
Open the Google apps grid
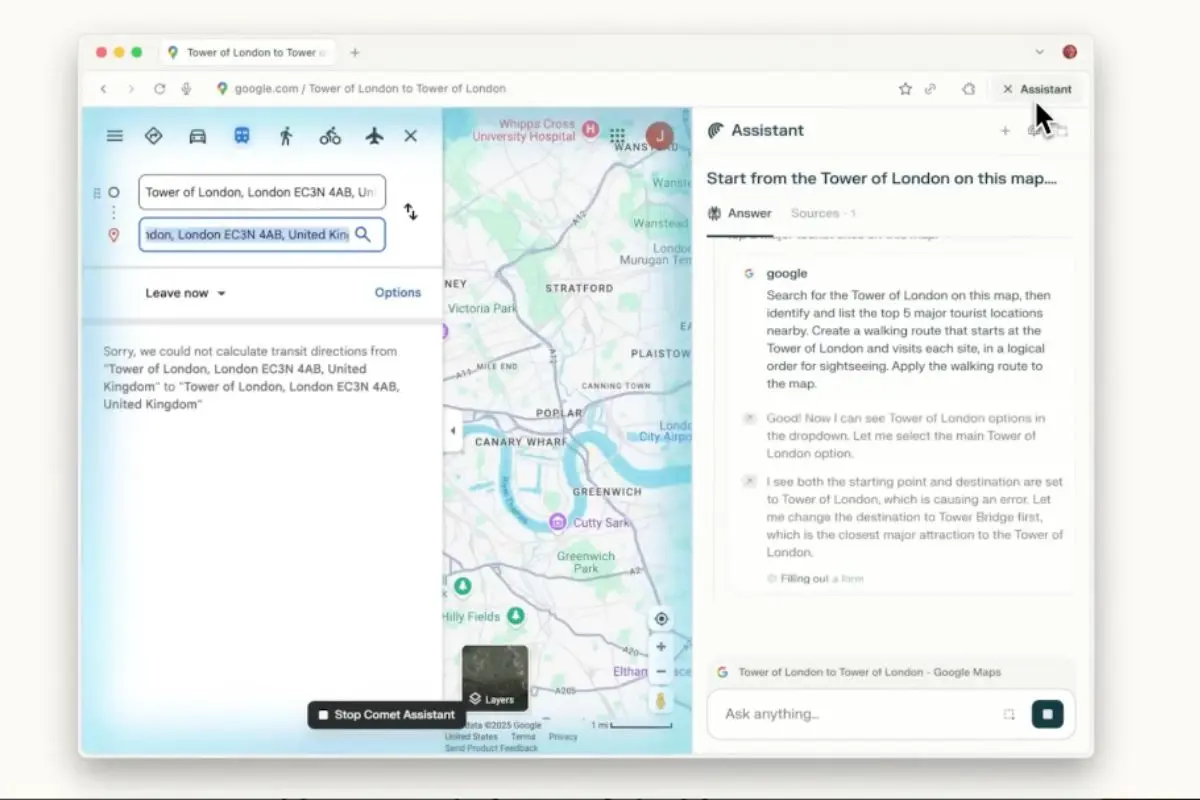[618, 135]
